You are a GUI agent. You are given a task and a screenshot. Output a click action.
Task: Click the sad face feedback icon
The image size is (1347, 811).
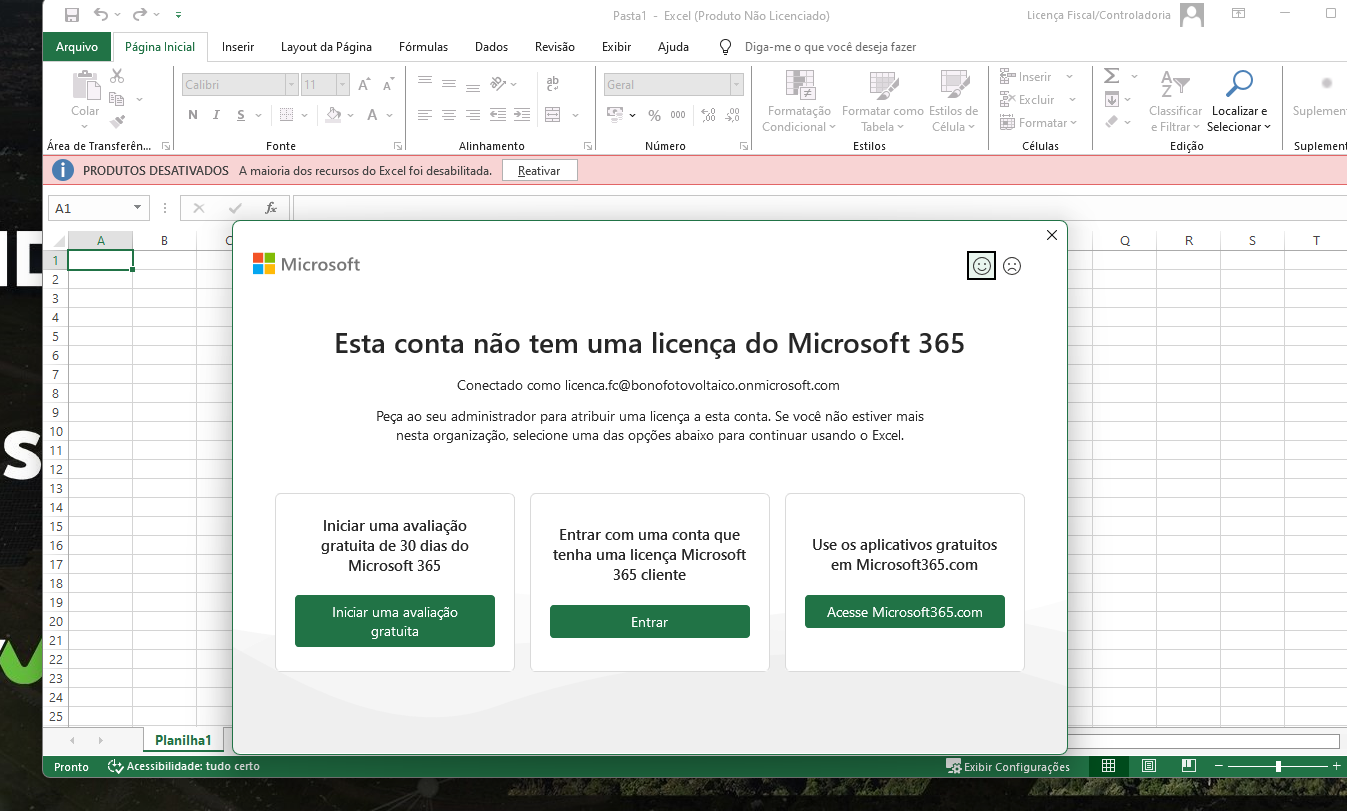tap(1012, 266)
